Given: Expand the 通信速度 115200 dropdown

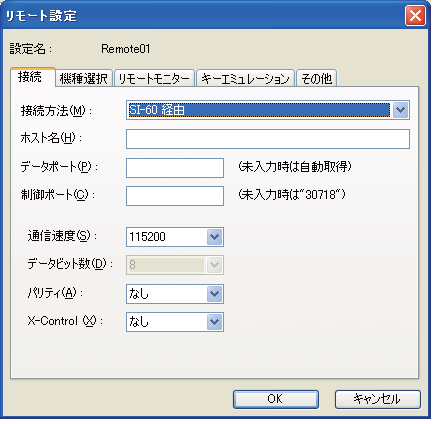Looking at the screenshot, I should click(214, 237).
